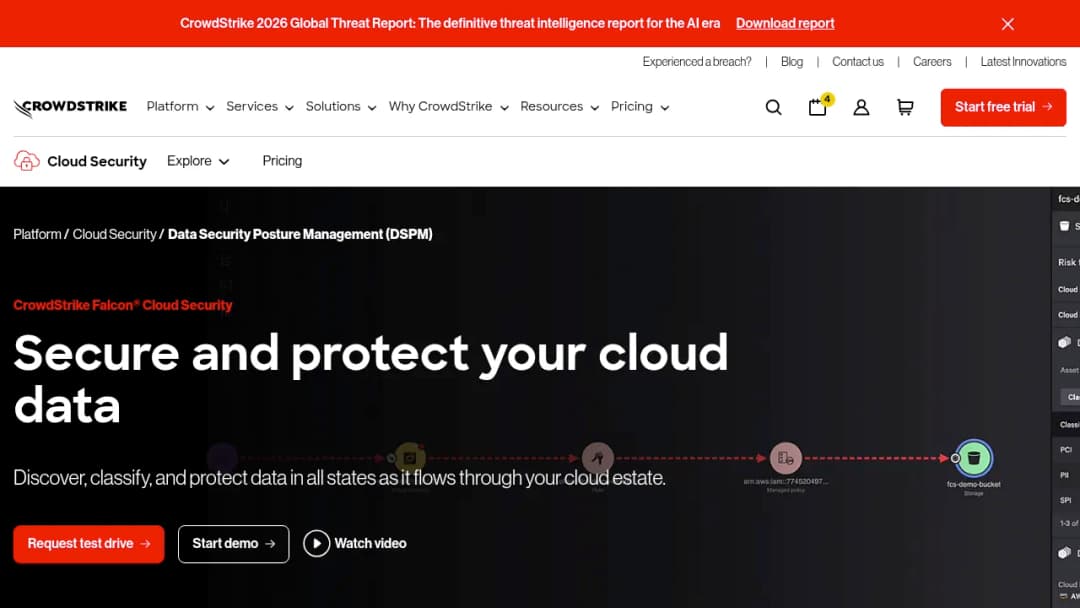
Task: Open the Contact us link
Action: pyautogui.click(x=858, y=62)
